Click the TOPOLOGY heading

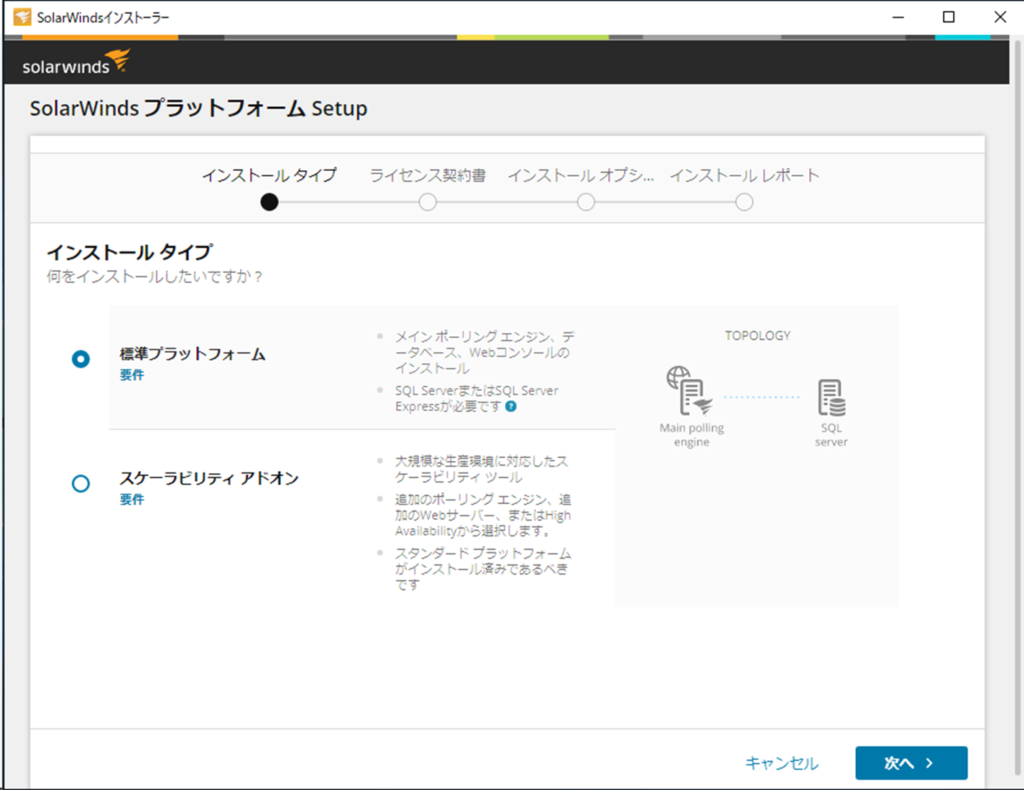pyautogui.click(x=758, y=336)
